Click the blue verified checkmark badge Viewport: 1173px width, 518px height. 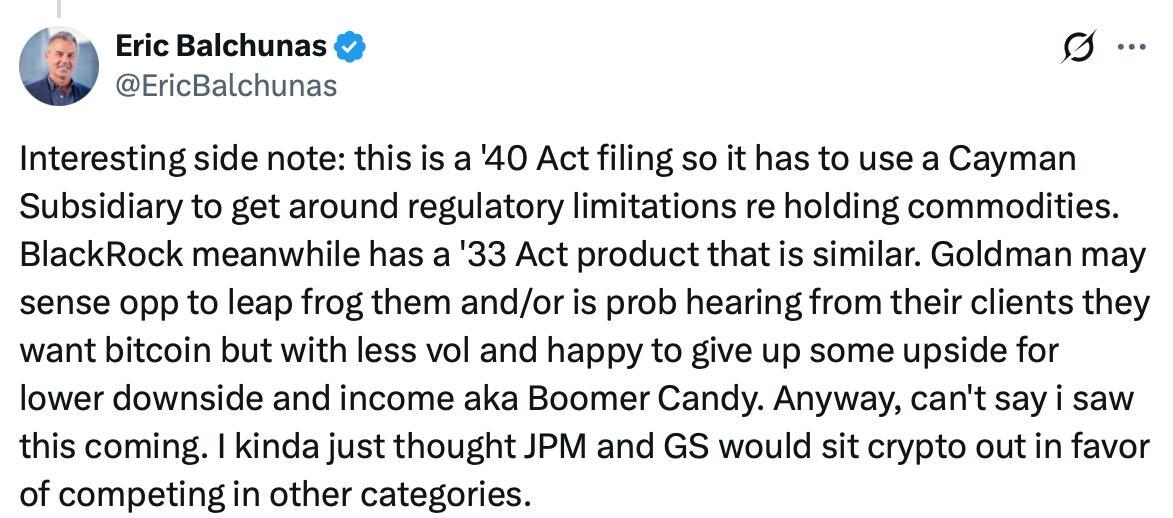(350, 46)
